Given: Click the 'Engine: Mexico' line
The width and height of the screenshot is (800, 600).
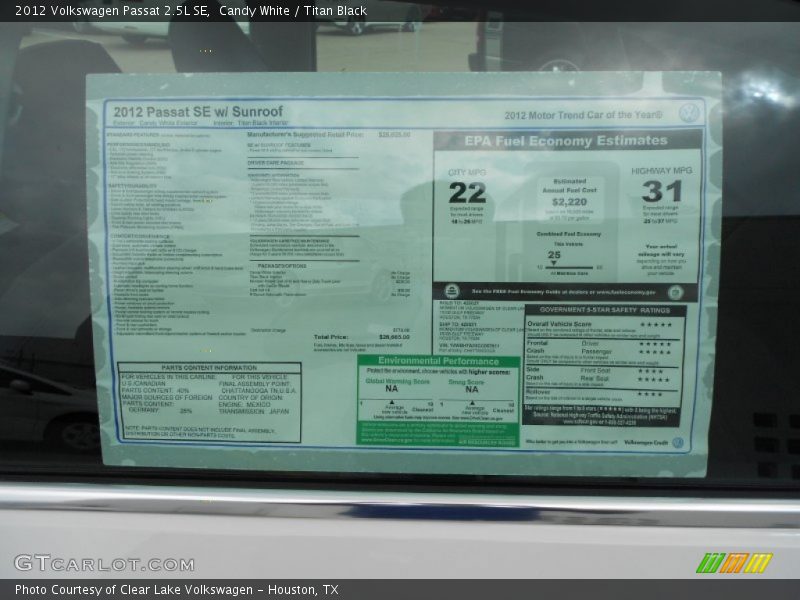Looking at the screenshot, I should 244,404.
